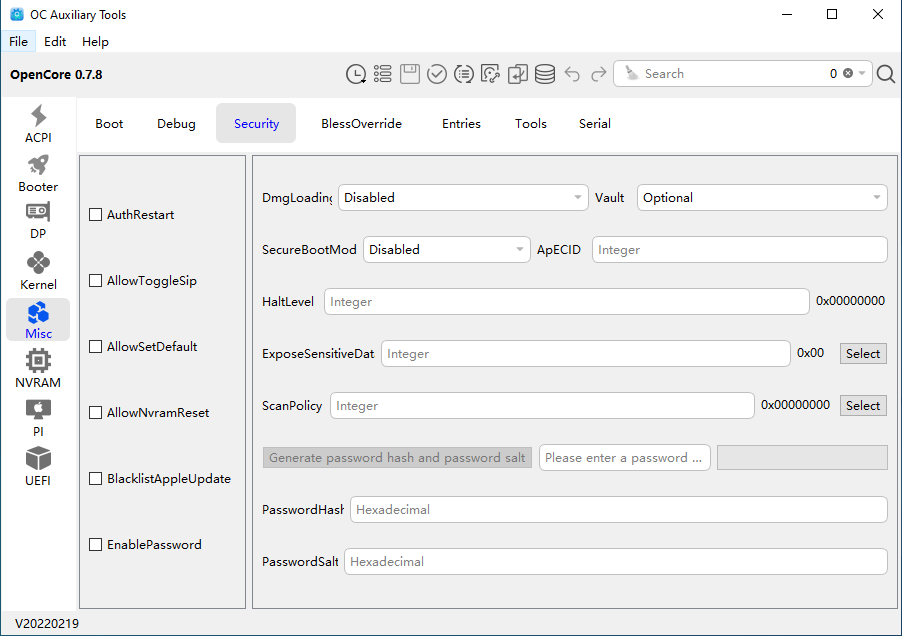Expand the DmgLoading dropdown
Screen dimensions: 902x636
pos(462,198)
